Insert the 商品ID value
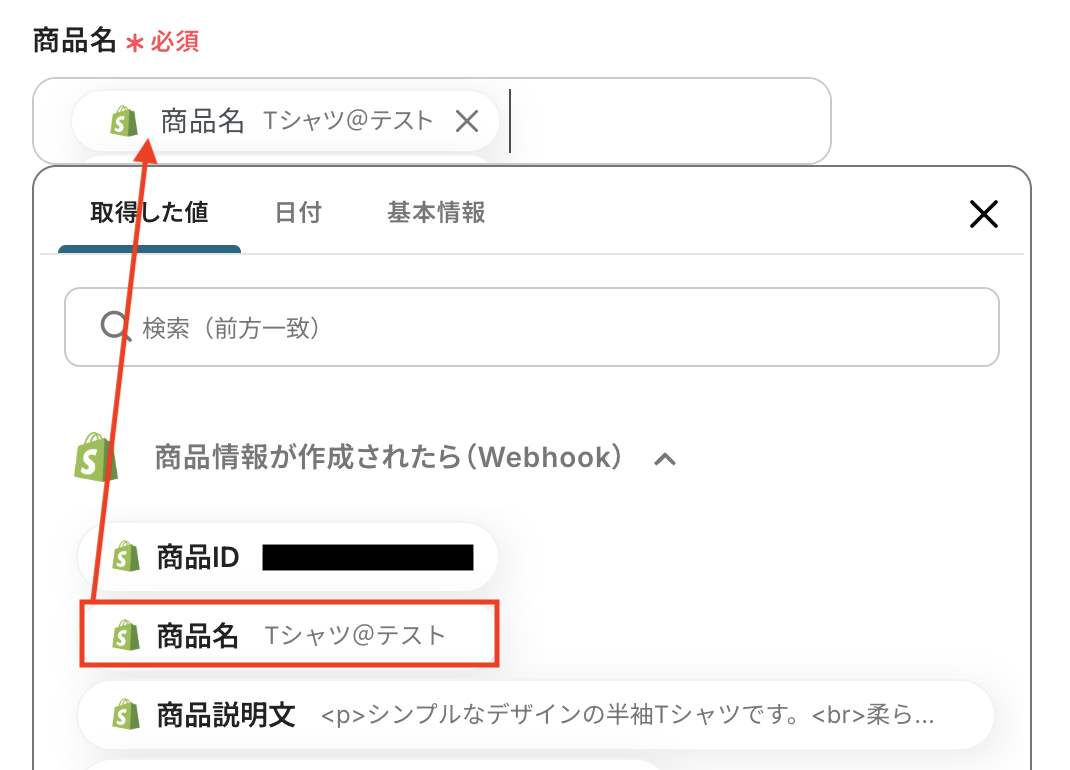 [x=290, y=557]
